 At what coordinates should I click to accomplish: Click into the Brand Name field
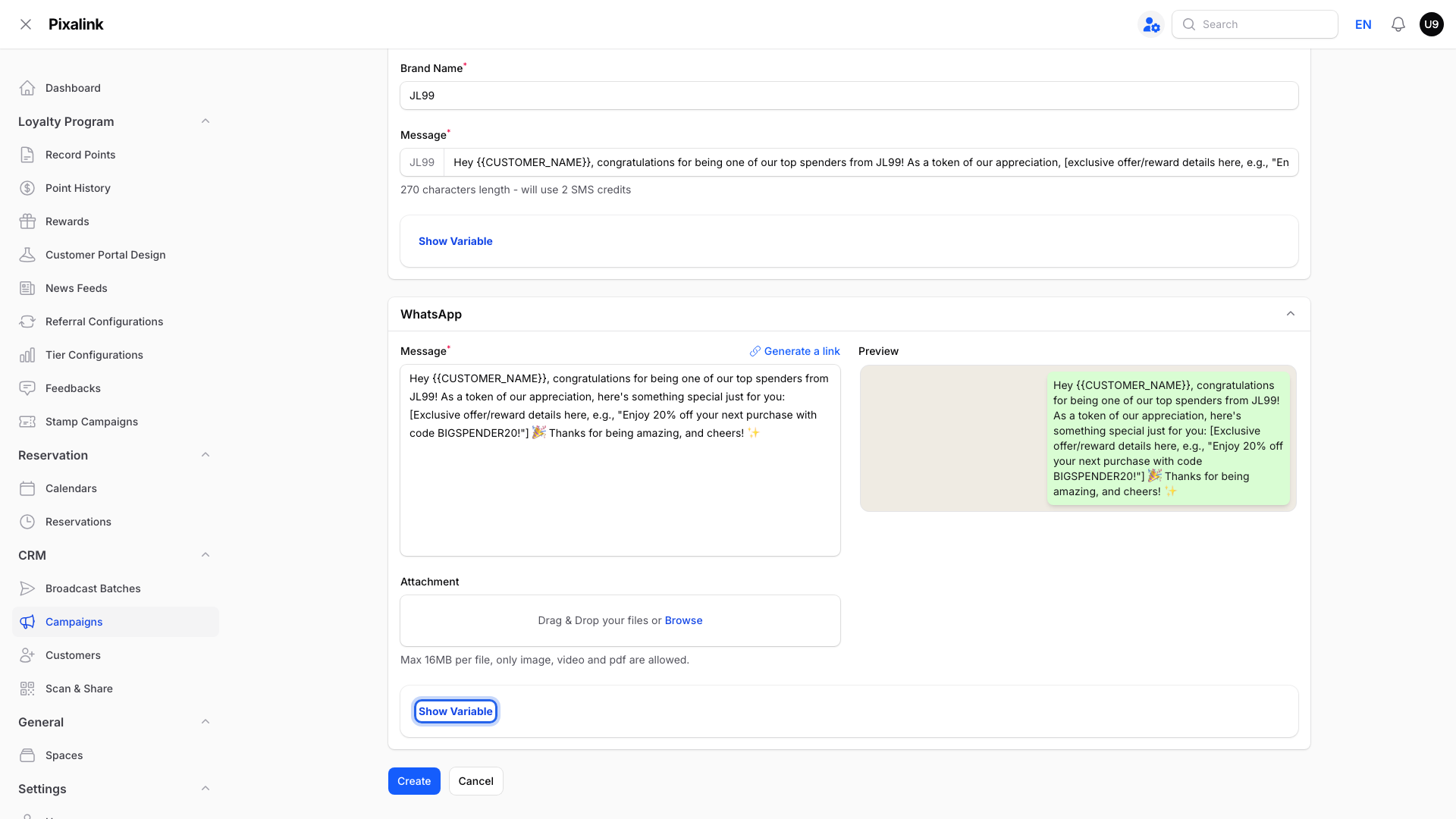click(x=849, y=96)
